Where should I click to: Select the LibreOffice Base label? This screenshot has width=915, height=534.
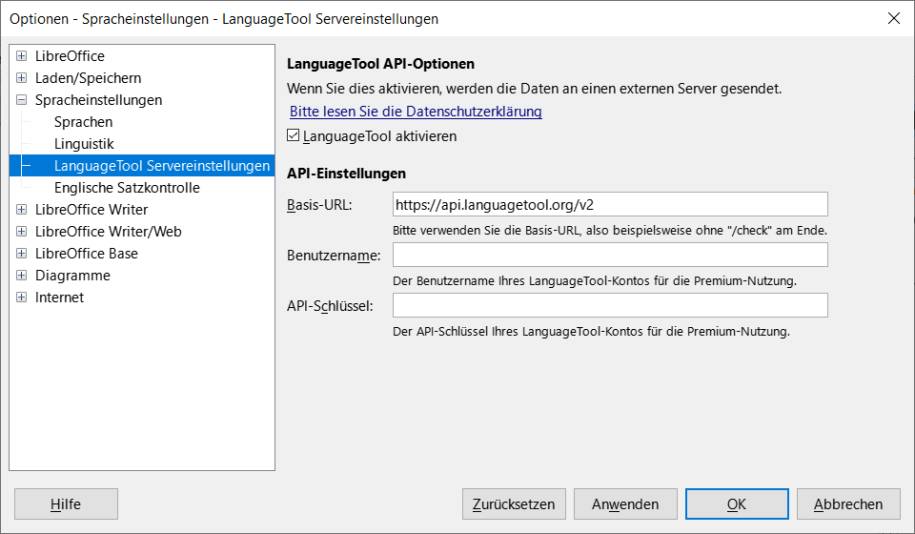pyautogui.click(x=86, y=253)
